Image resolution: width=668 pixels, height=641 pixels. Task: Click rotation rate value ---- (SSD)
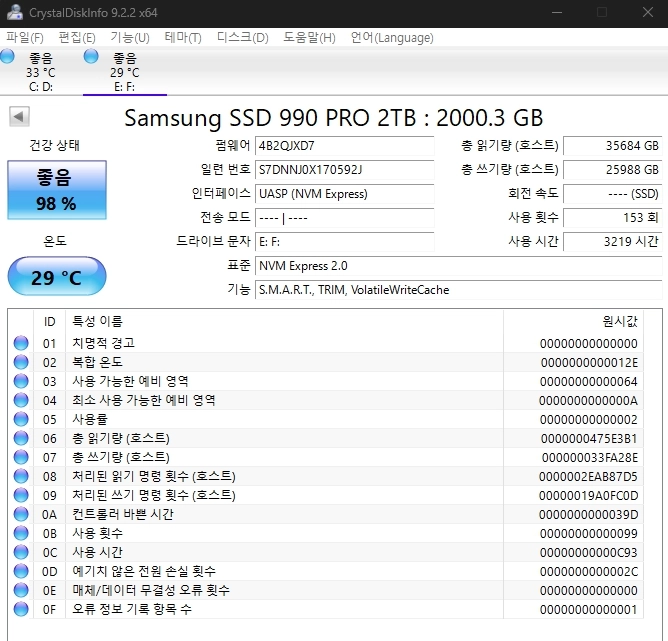(x=613, y=194)
